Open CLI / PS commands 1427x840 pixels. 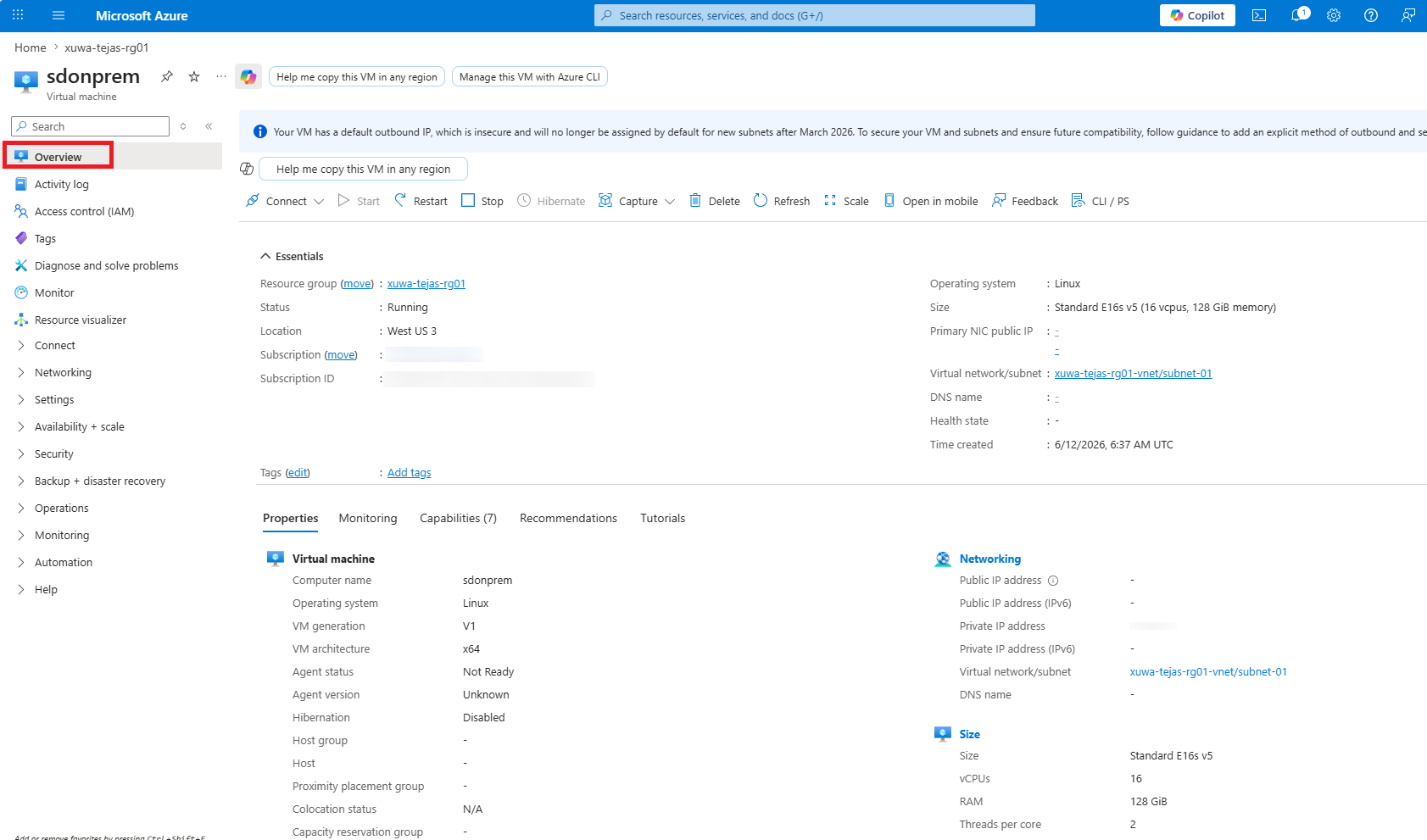[1101, 201]
